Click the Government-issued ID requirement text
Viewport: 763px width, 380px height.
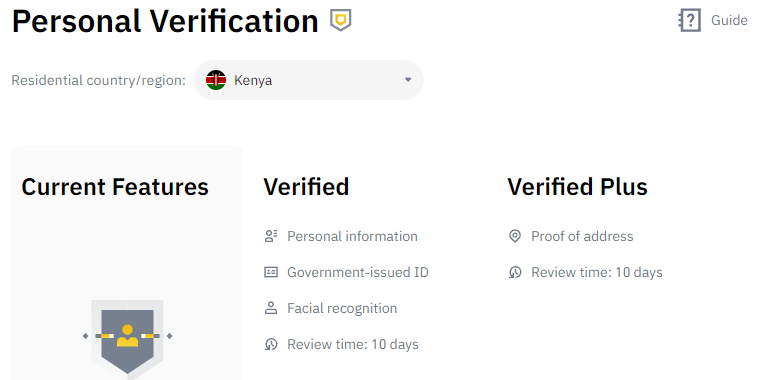point(358,272)
